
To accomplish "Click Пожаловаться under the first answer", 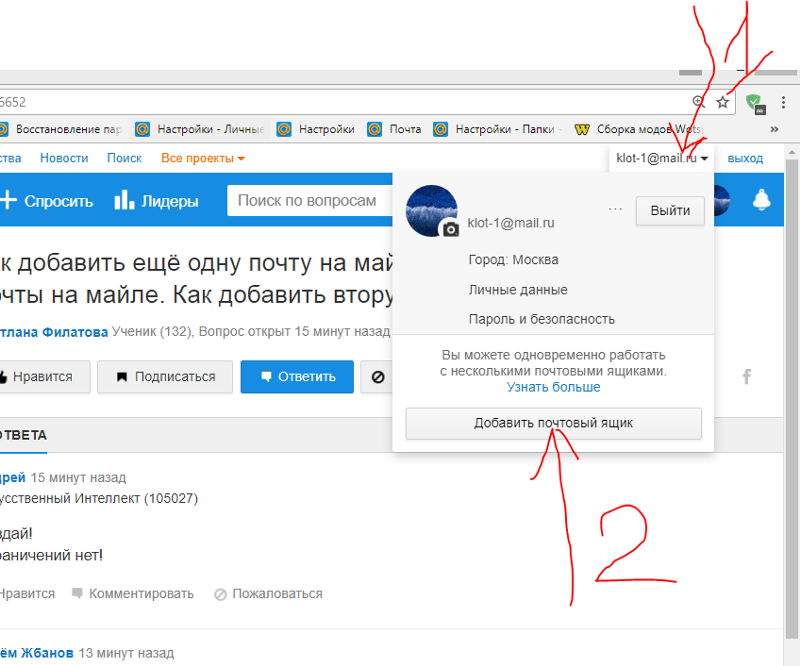I will [268, 594].
